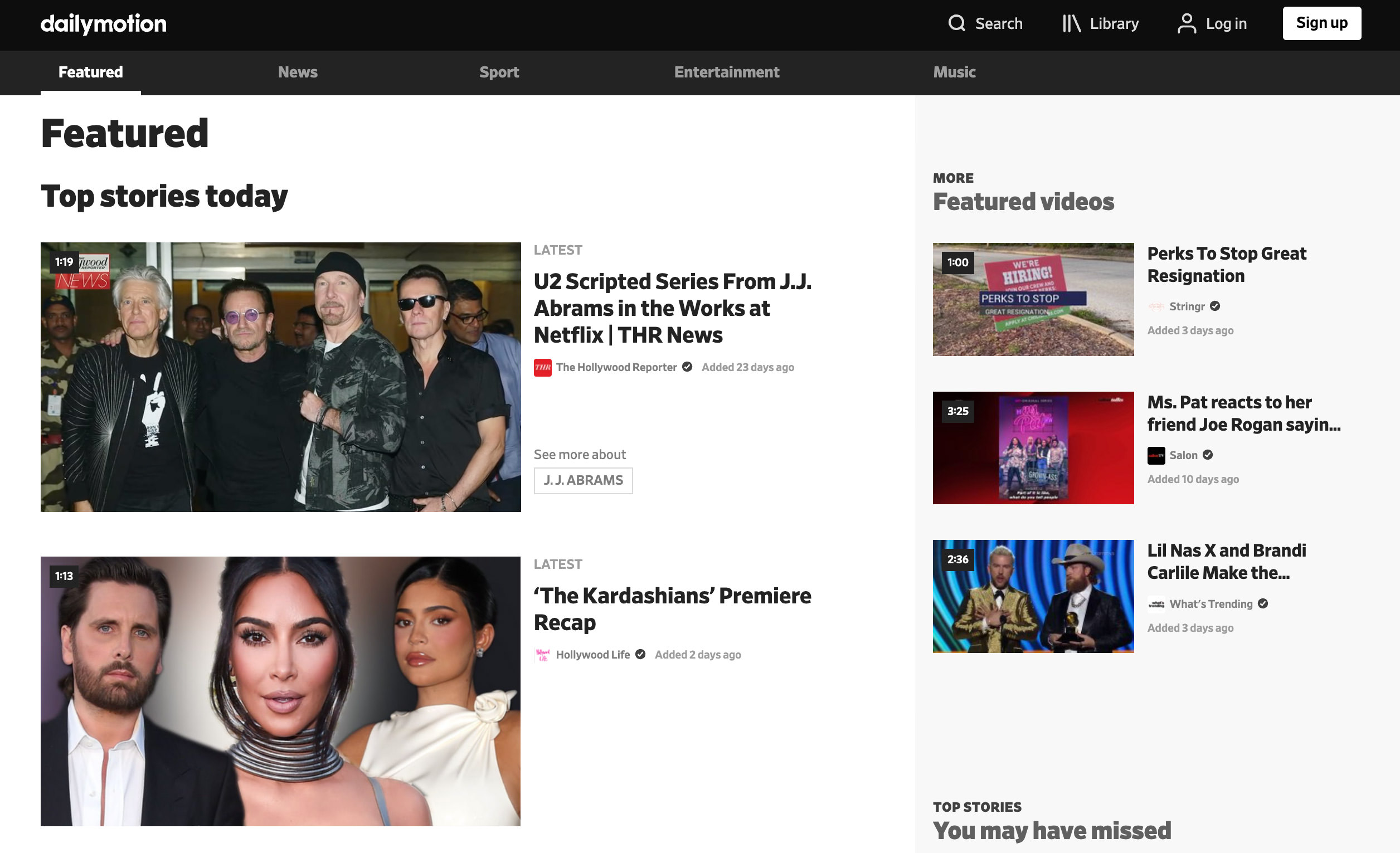Viewport: 1400px width, 853px height.
Task: Click the Log in user icon
Action: (1186, 23)
